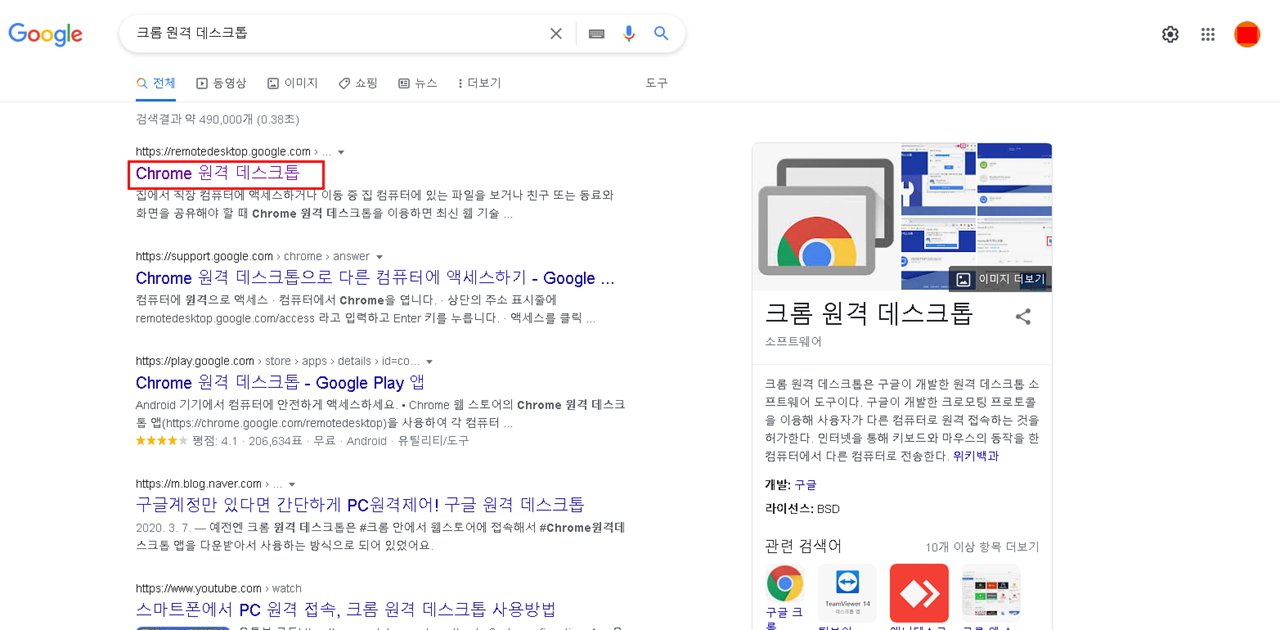The image size is (1280, 630).
Task: Share the knowledge panel via share icon
Action: click(1023, 316)
